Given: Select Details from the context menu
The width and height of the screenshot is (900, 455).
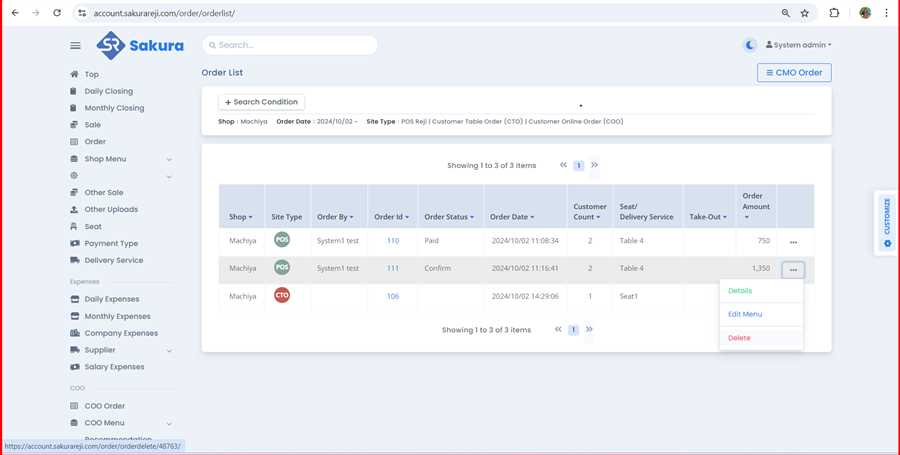Looking at the screenshot, I should coord(740,291).
